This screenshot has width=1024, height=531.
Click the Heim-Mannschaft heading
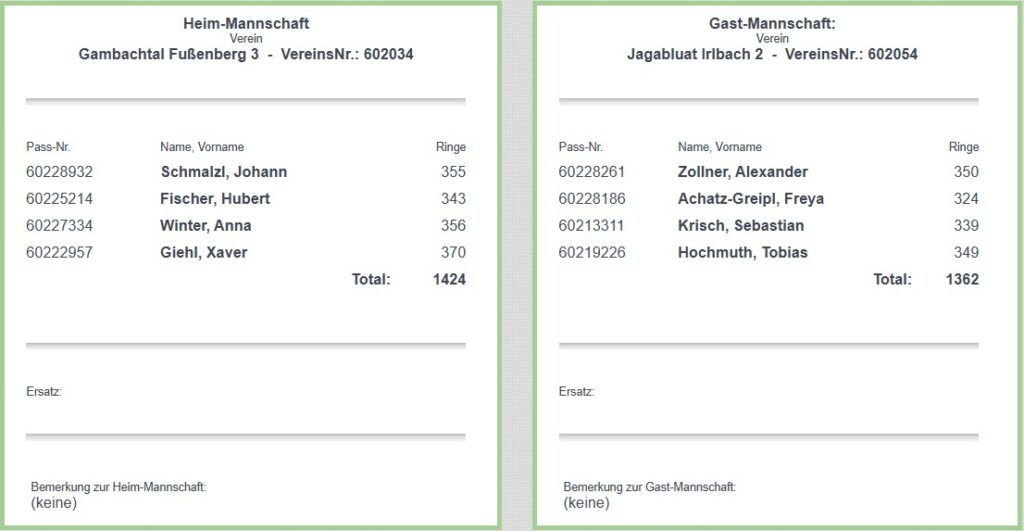(246, 23)
